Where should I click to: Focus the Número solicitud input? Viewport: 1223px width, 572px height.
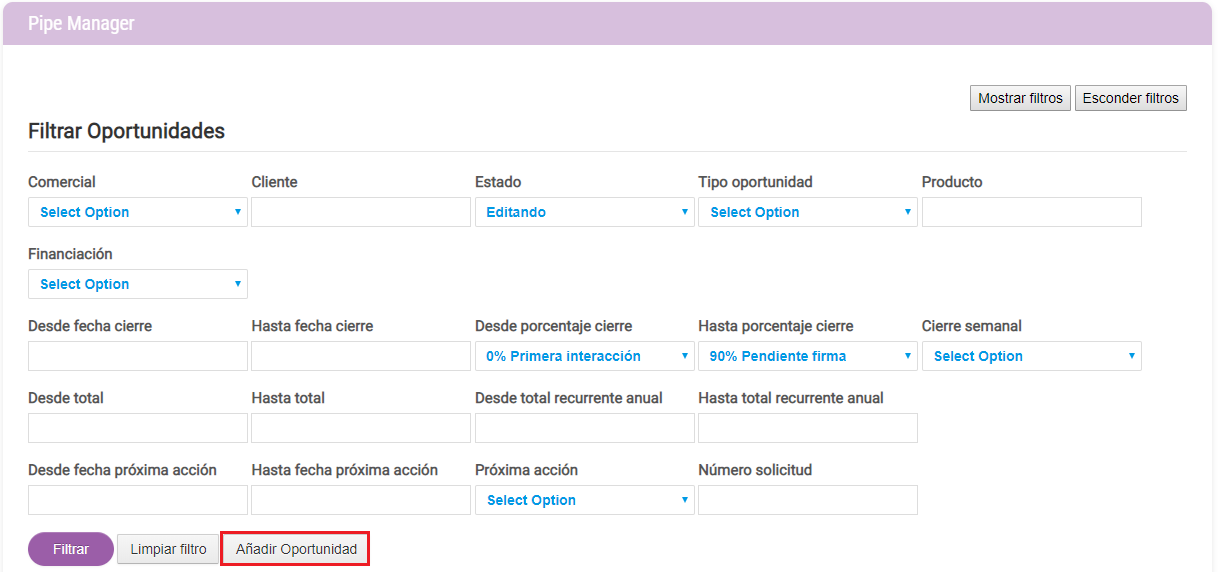[x=808, y=500]
